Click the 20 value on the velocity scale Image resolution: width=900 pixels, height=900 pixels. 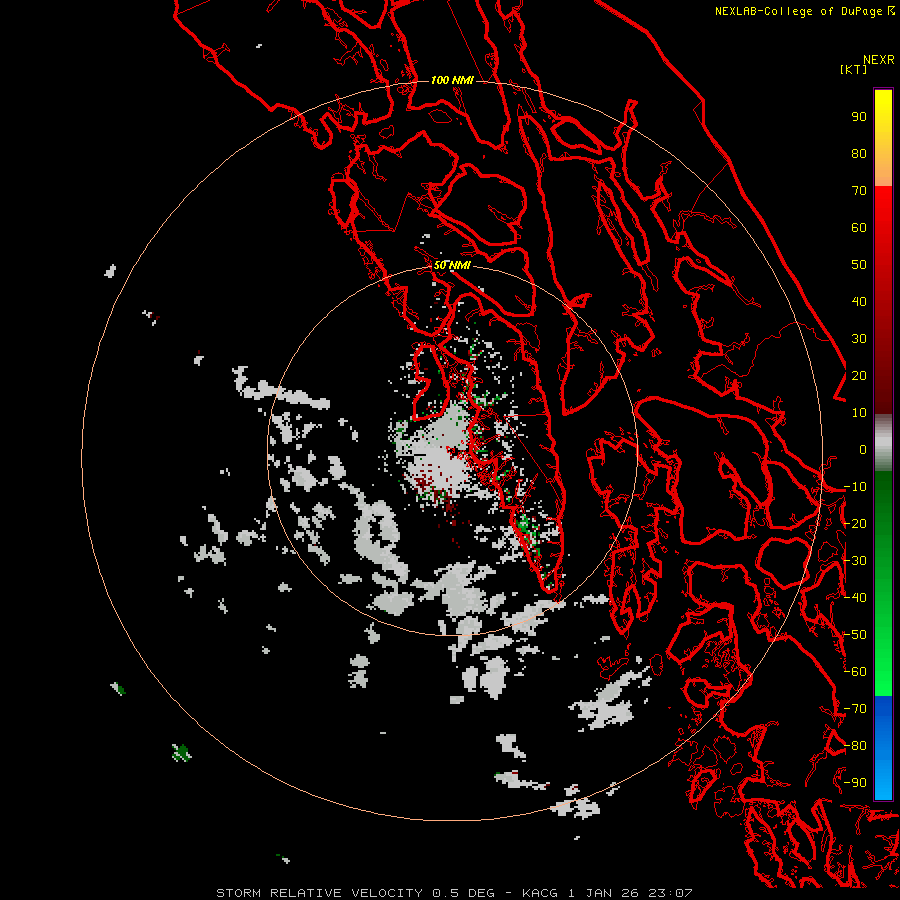[x=859, y=376]
